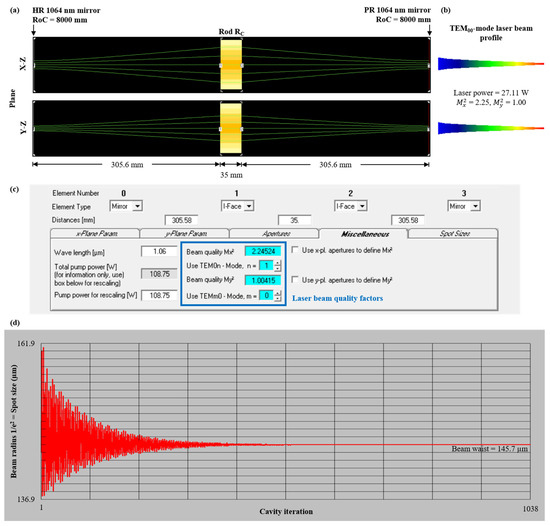Image resolution: width=550 pixels, height=526 pixels.
Task: Increase TEM0n mode n with the up arrow
Action: (x=277, y=263)
